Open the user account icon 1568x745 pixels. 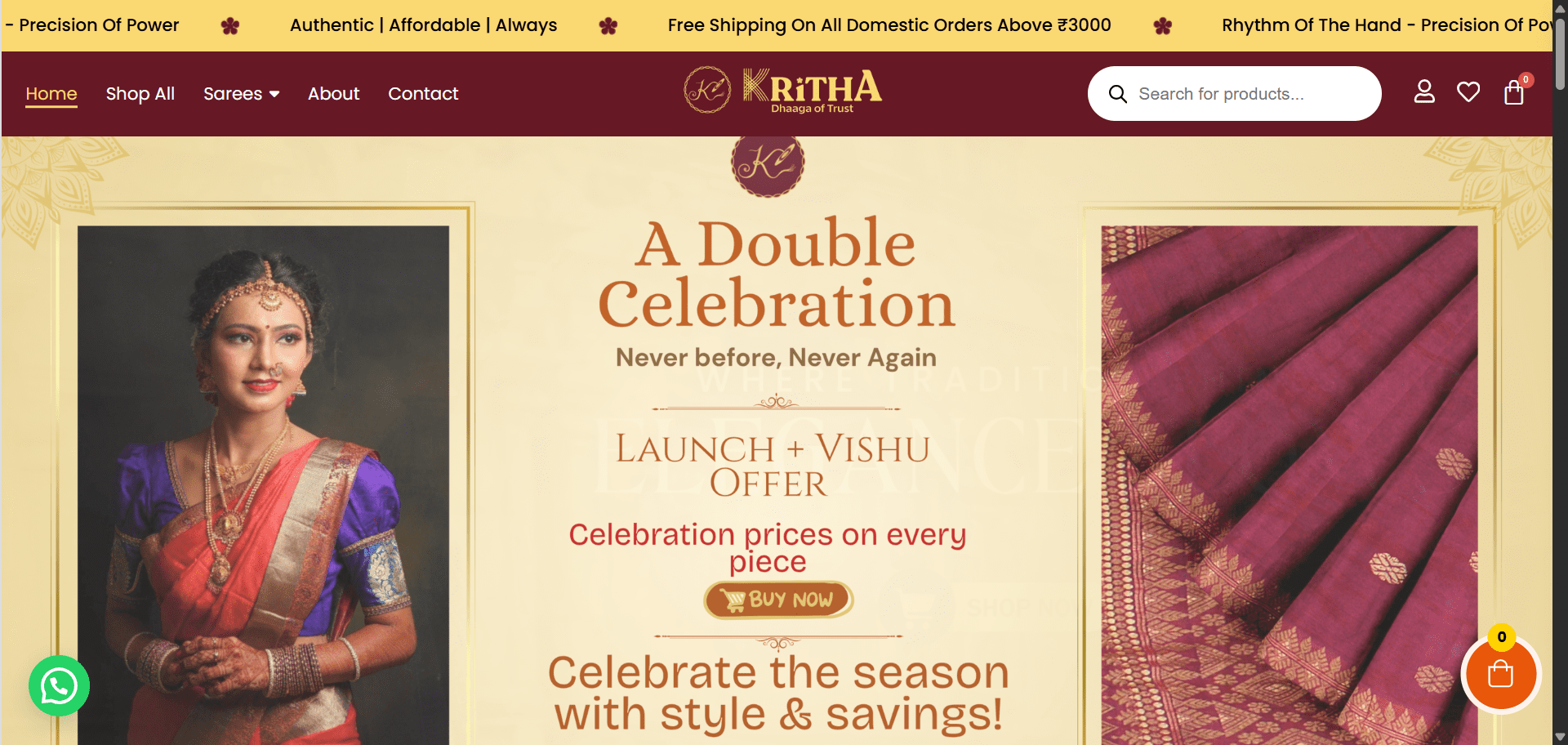(x=1424, y=92)
